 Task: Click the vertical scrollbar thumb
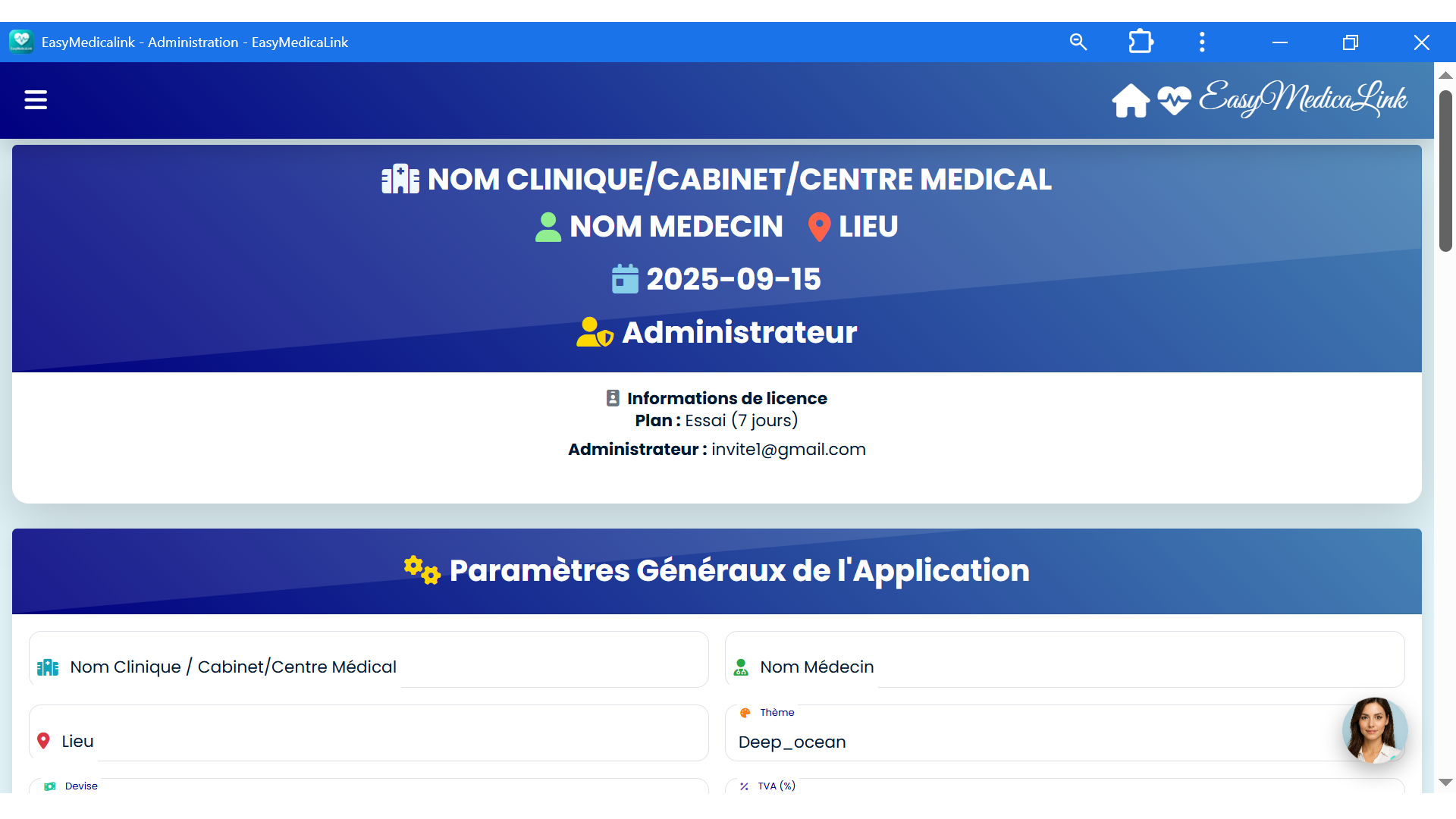pyautogui.click(x=1445, y=171)
